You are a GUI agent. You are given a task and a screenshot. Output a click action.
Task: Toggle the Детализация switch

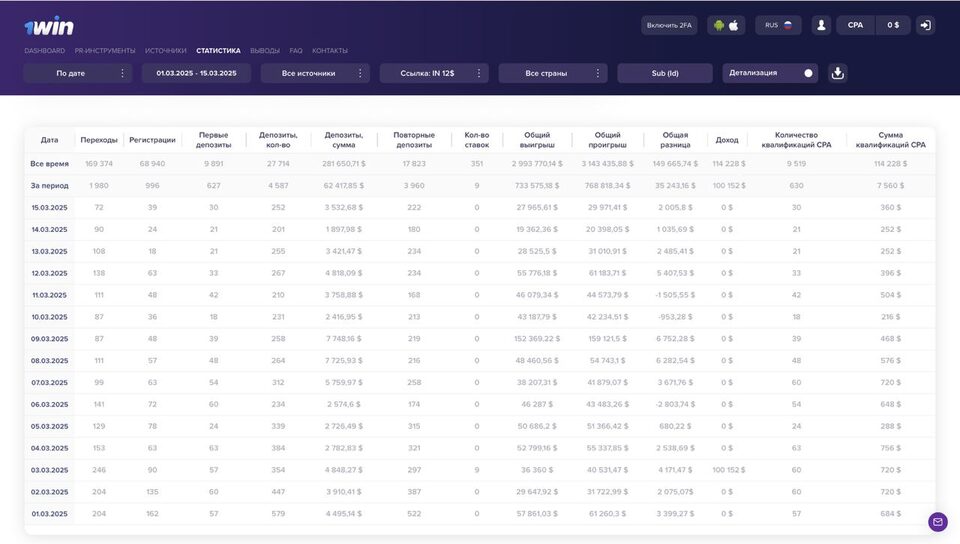807,73
